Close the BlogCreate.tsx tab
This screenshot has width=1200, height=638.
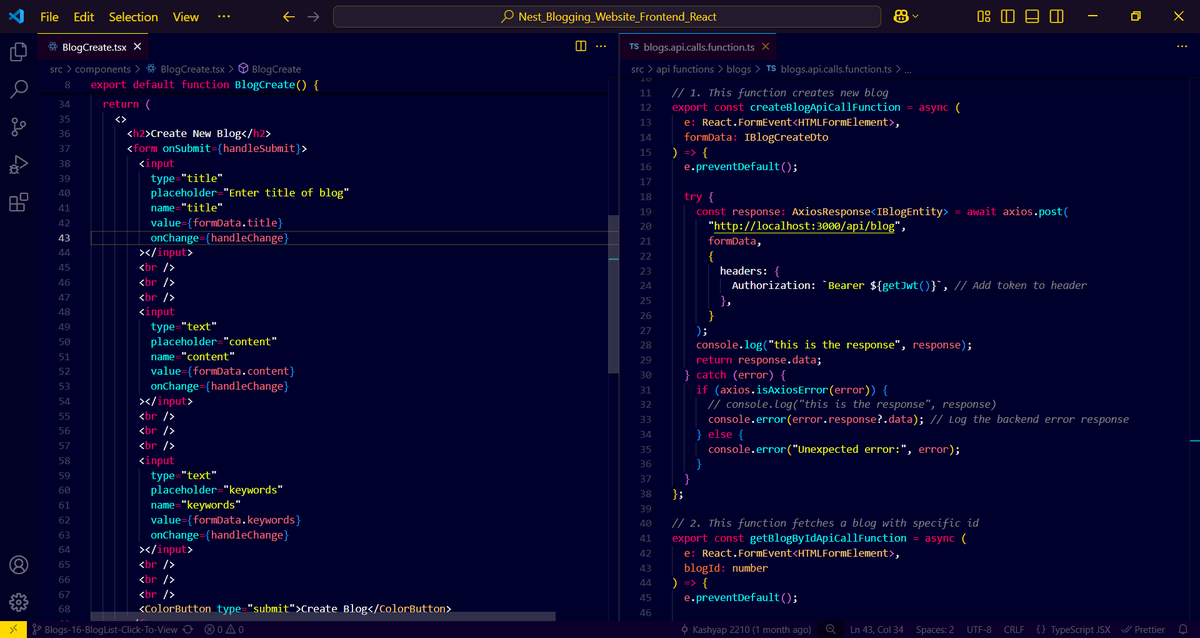[x=137, y=47]
